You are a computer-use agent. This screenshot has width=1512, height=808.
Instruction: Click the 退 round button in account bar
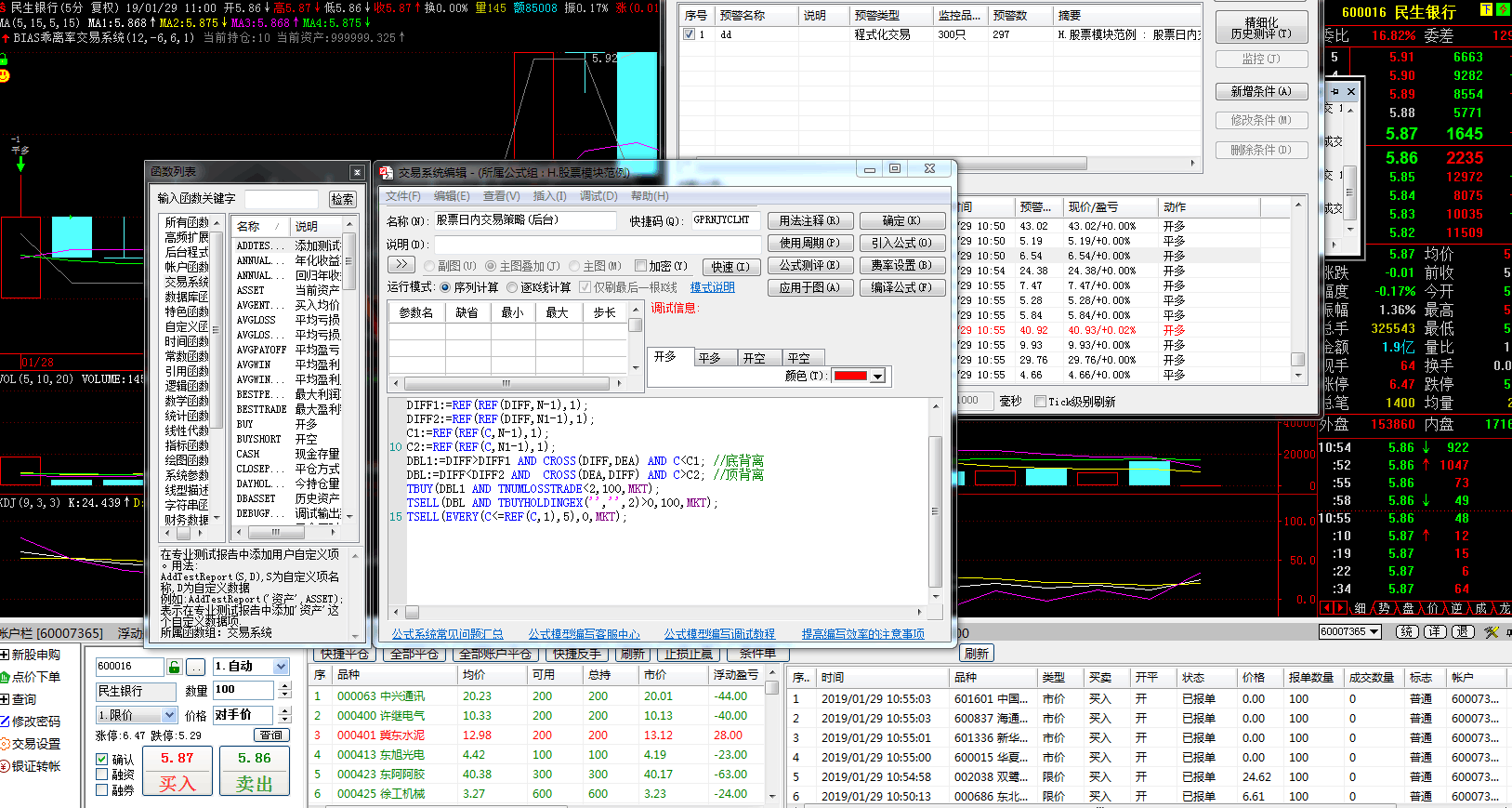coord(1464,631)
